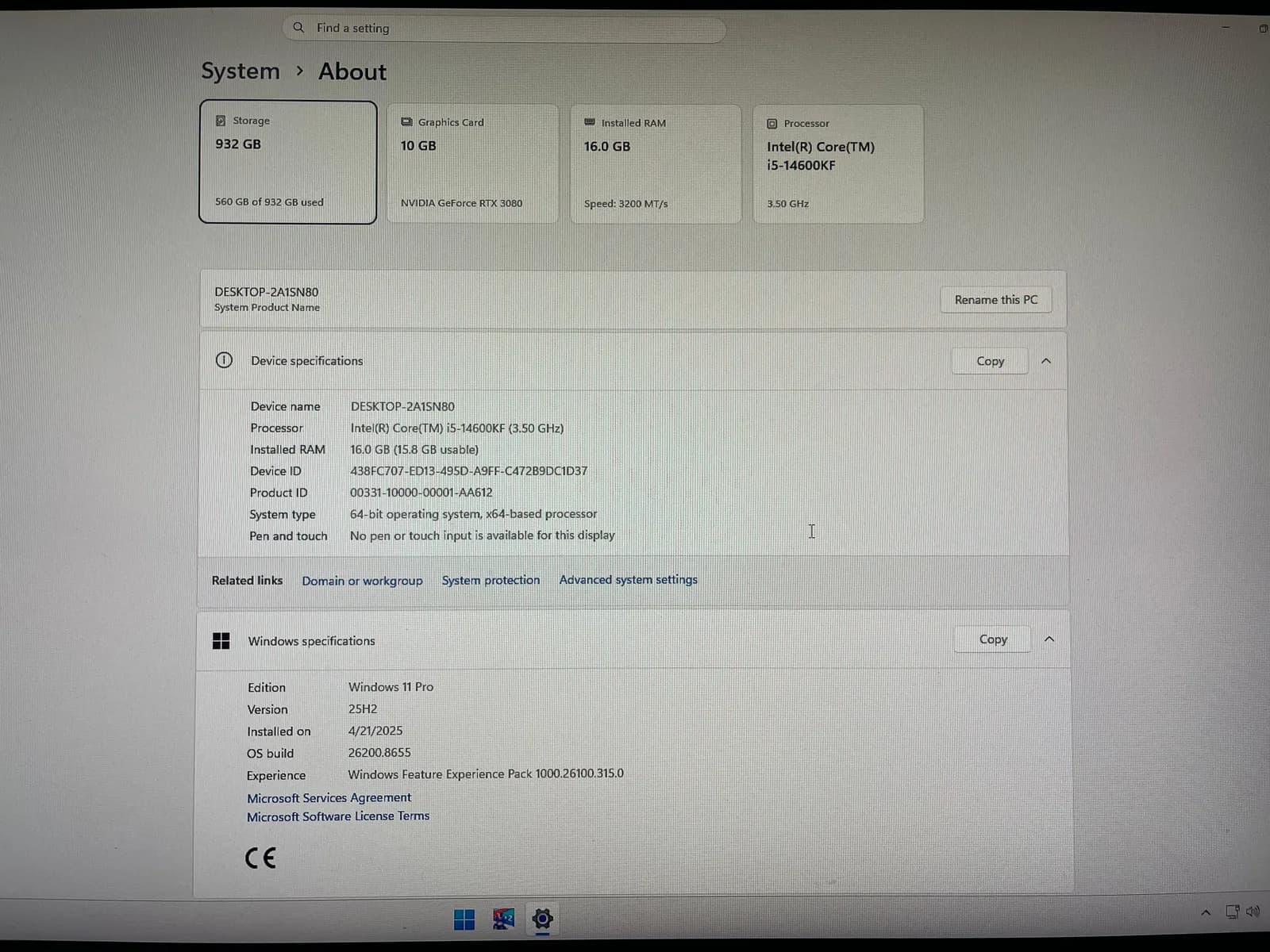Open the Storage 932 GB card
This screenshot has height=952, width=1270.
pos(287,162)
